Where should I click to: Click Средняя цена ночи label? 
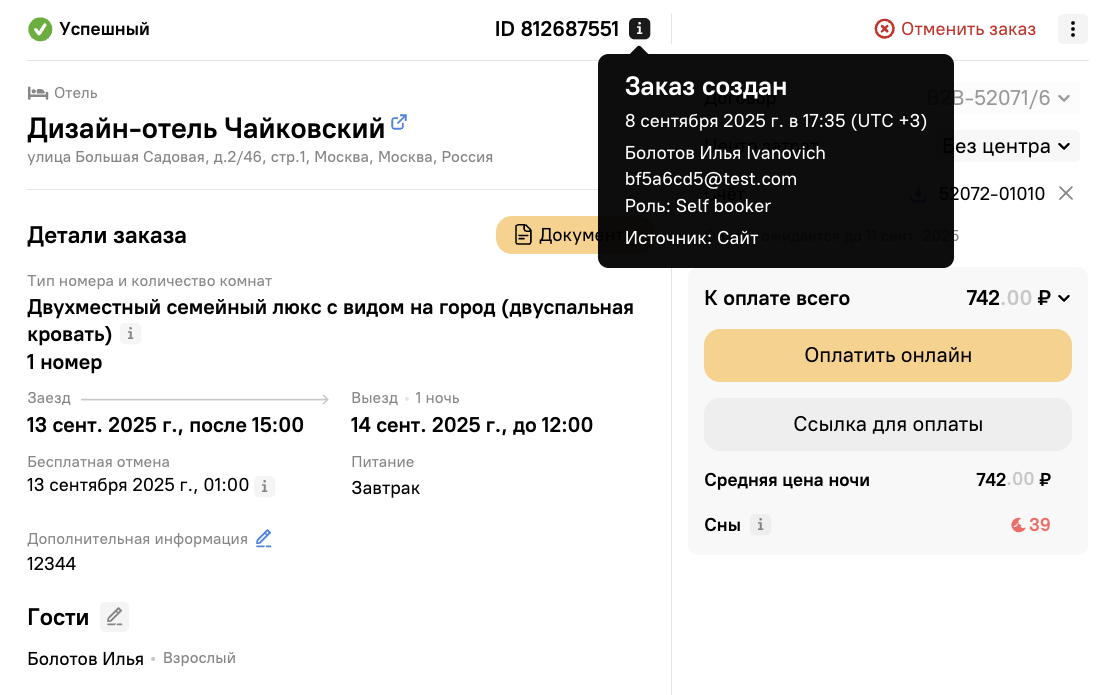coord(786,480)
